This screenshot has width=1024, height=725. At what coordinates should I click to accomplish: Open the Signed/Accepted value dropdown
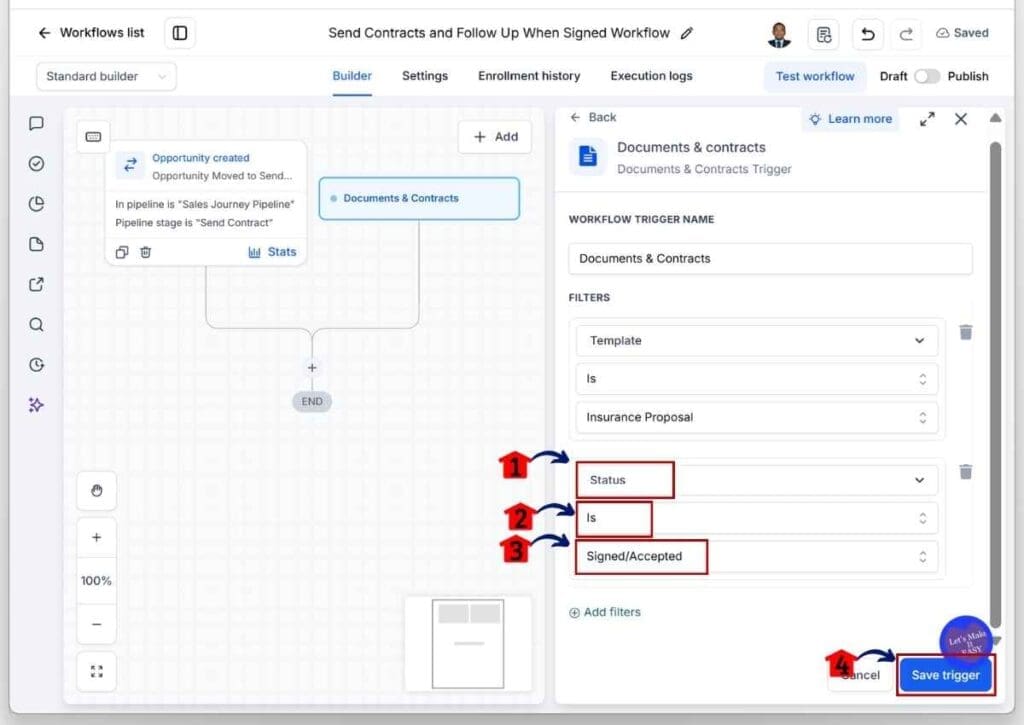[757, 557]
